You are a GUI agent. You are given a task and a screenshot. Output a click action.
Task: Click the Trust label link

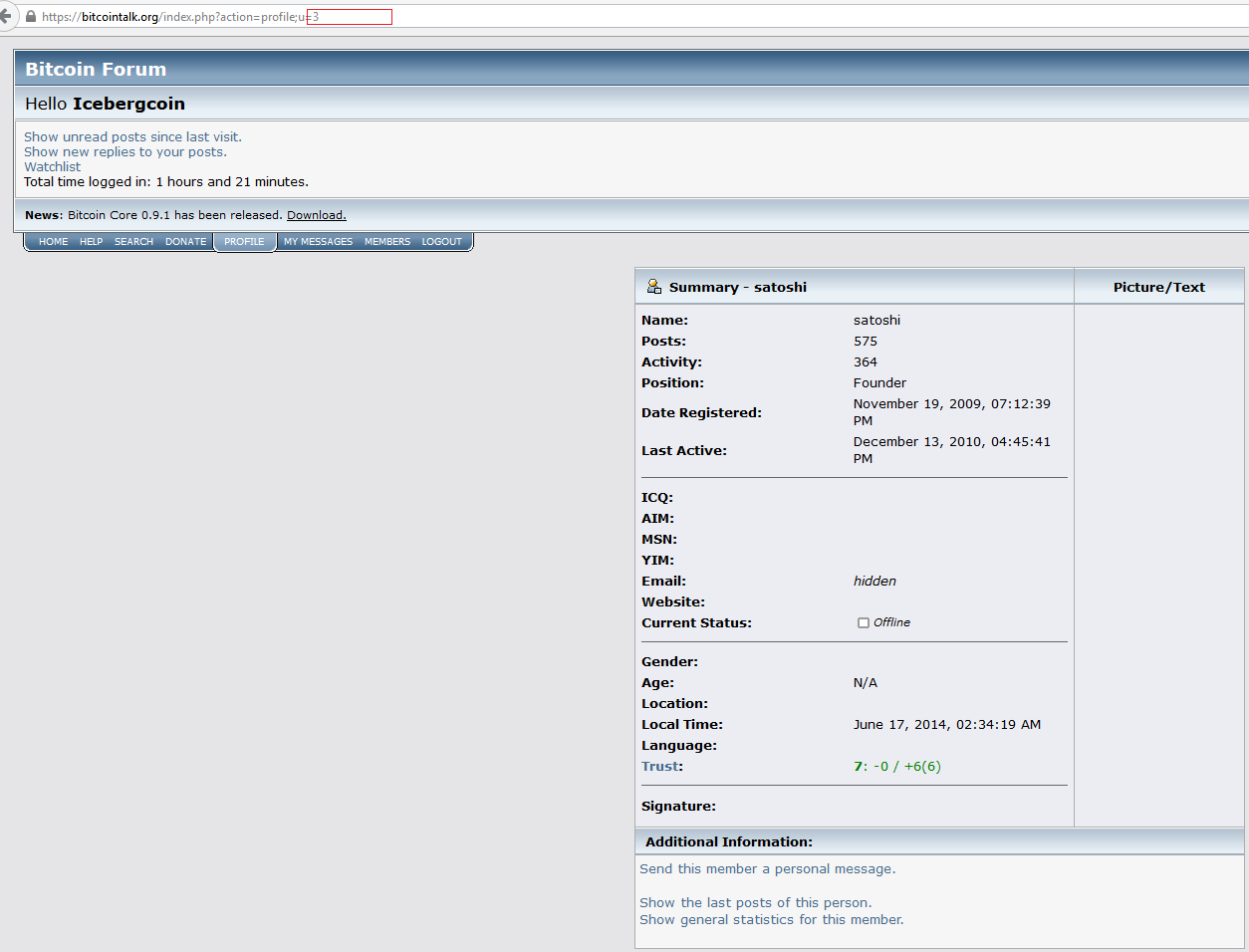point(661,767)
